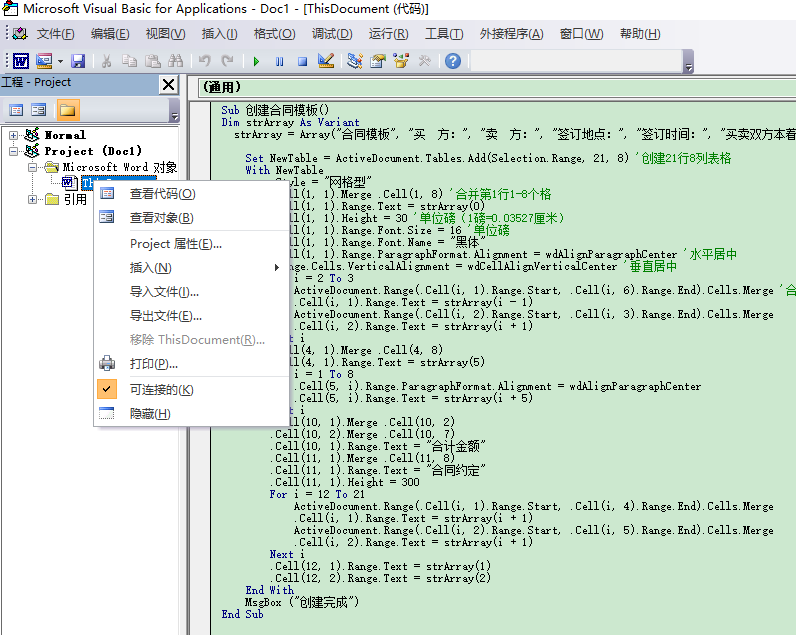Image resolution: width=796 pixels, height=635 pixels.
Task: Click the MsgBox ("创建完成") code line
Action: point(302,603)
